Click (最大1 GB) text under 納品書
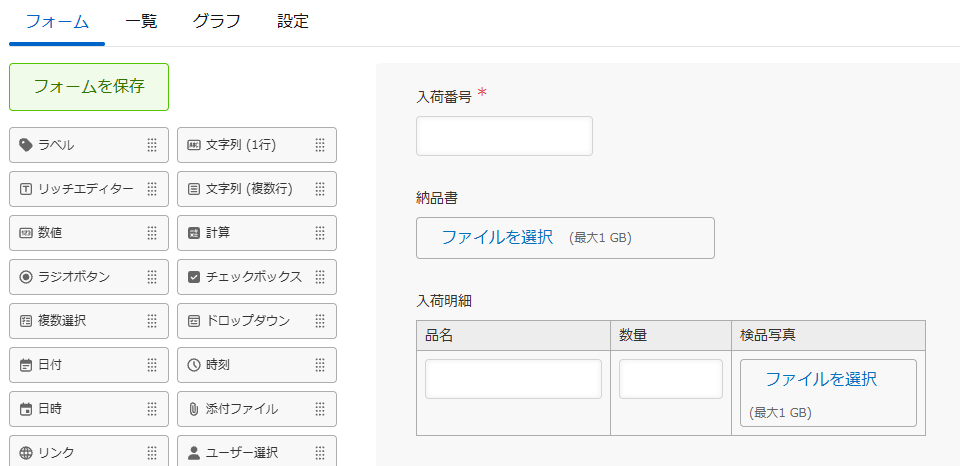The height and width of the screenshot is (466, 960). pos(600,238)
